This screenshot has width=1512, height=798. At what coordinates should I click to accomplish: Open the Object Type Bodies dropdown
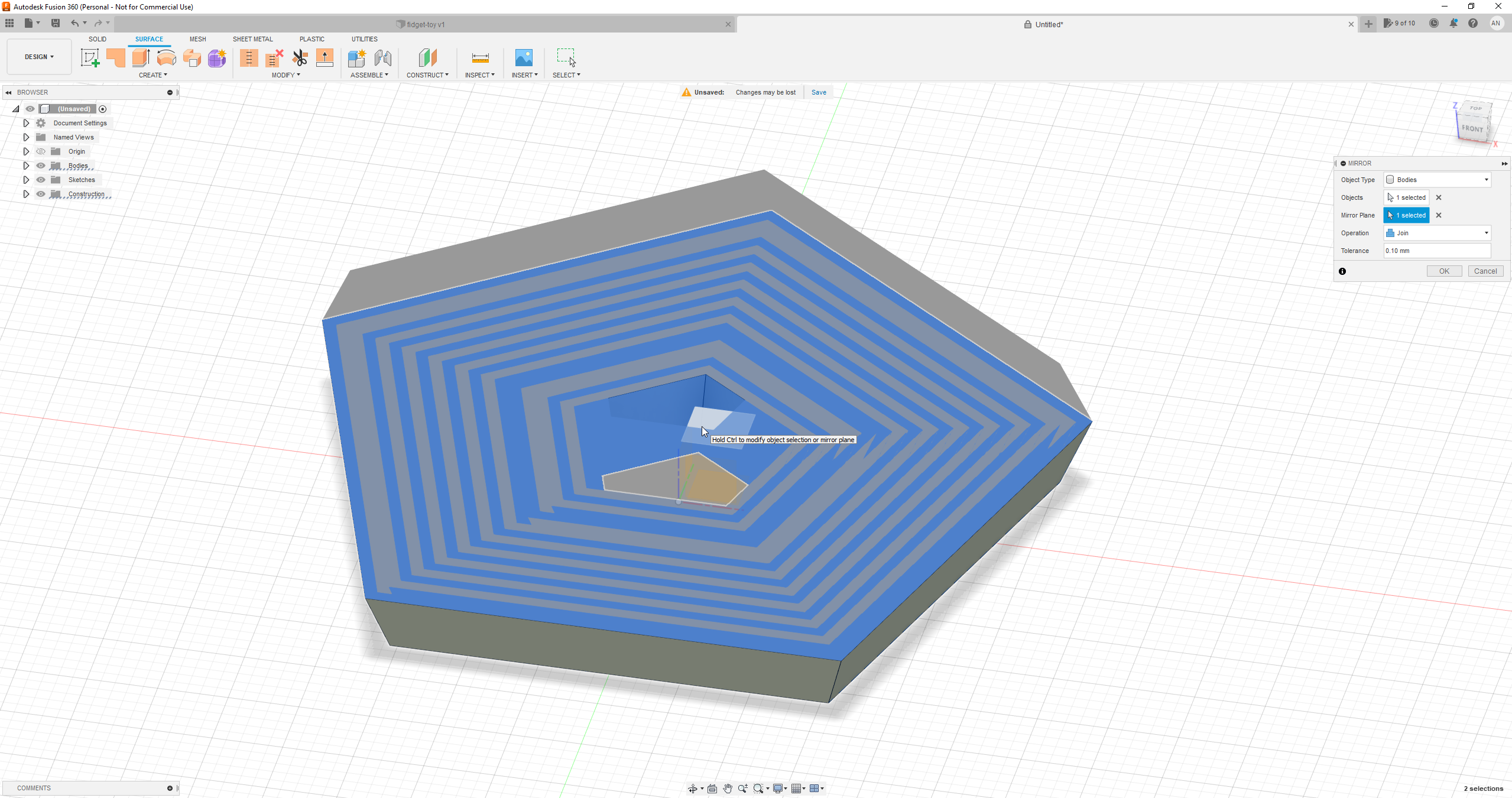coord(1437,180)
